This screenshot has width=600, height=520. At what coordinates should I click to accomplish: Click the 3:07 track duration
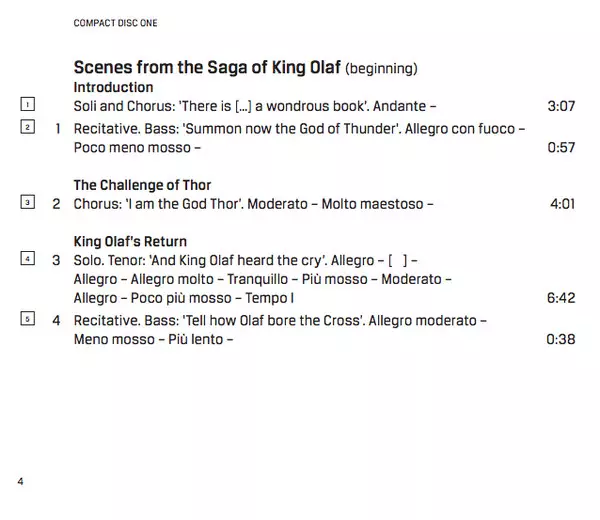(x=562, y=106)
